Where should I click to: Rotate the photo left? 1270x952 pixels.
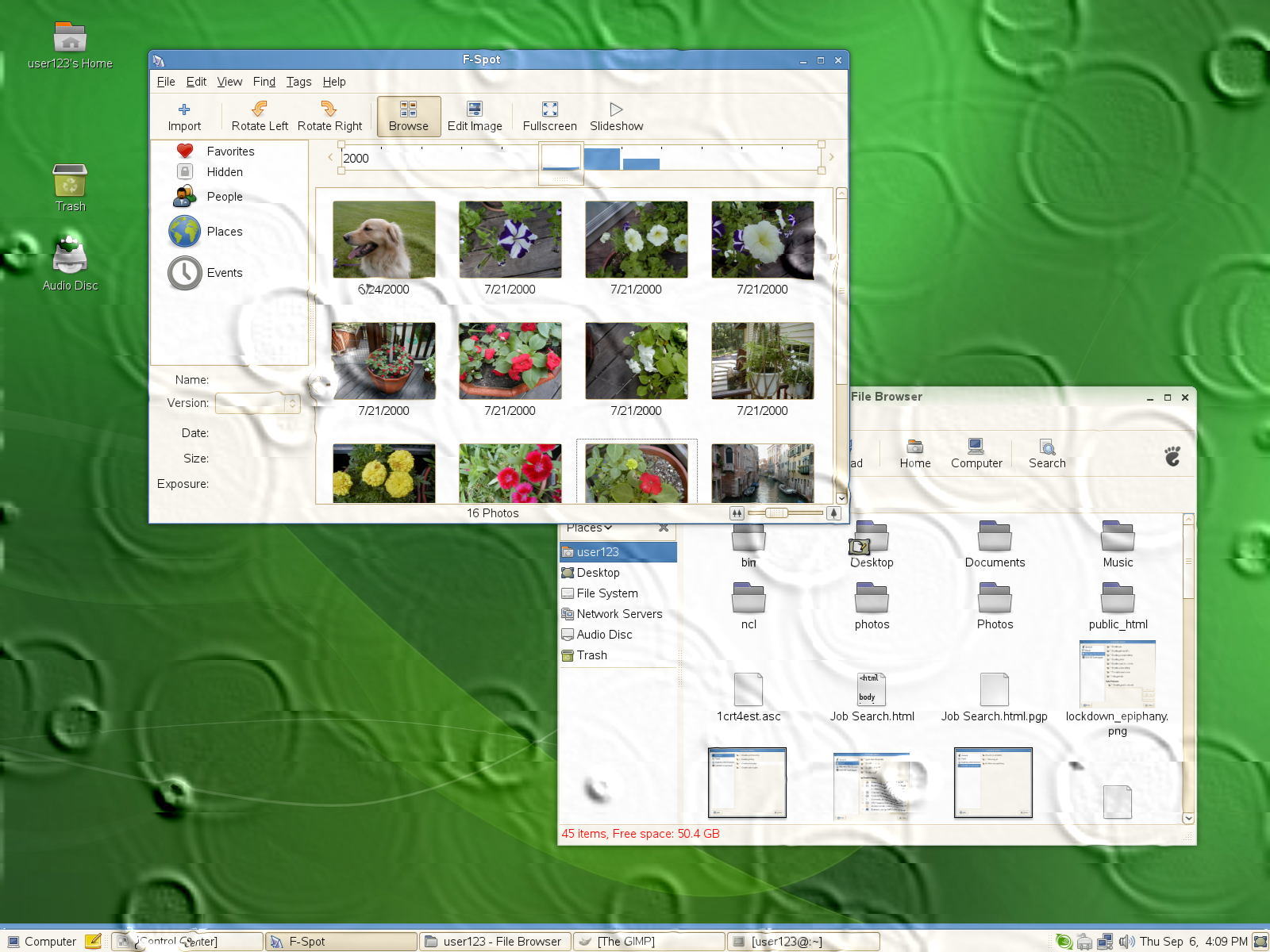(x=260, y=116)
